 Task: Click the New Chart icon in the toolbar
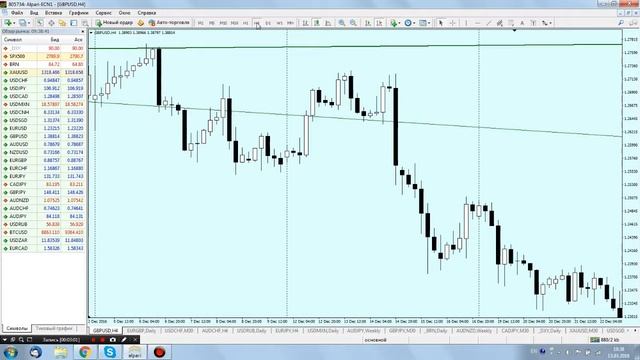coord(7,23)
